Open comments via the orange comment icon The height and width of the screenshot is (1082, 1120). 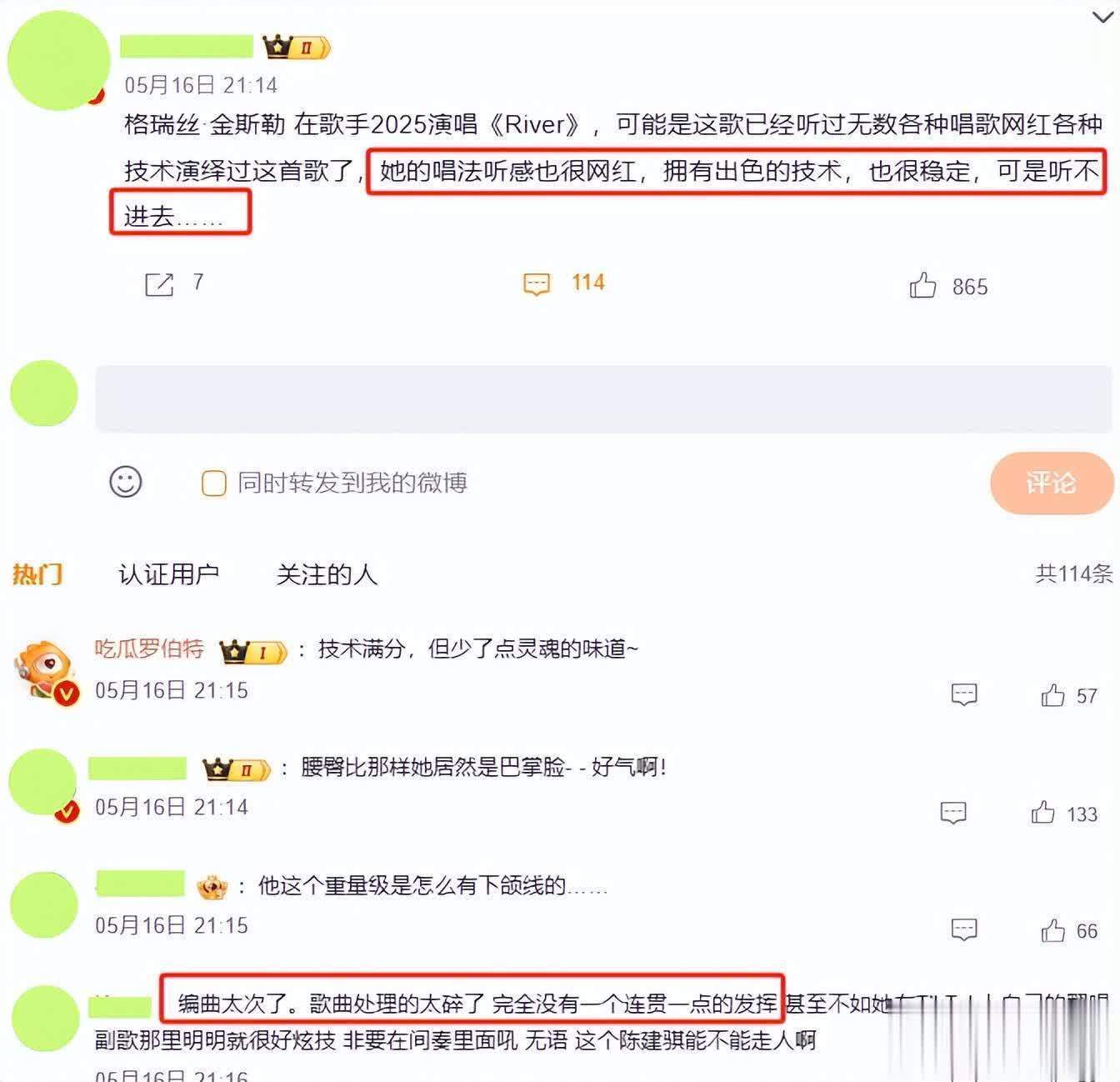click(x=537, y=284)
